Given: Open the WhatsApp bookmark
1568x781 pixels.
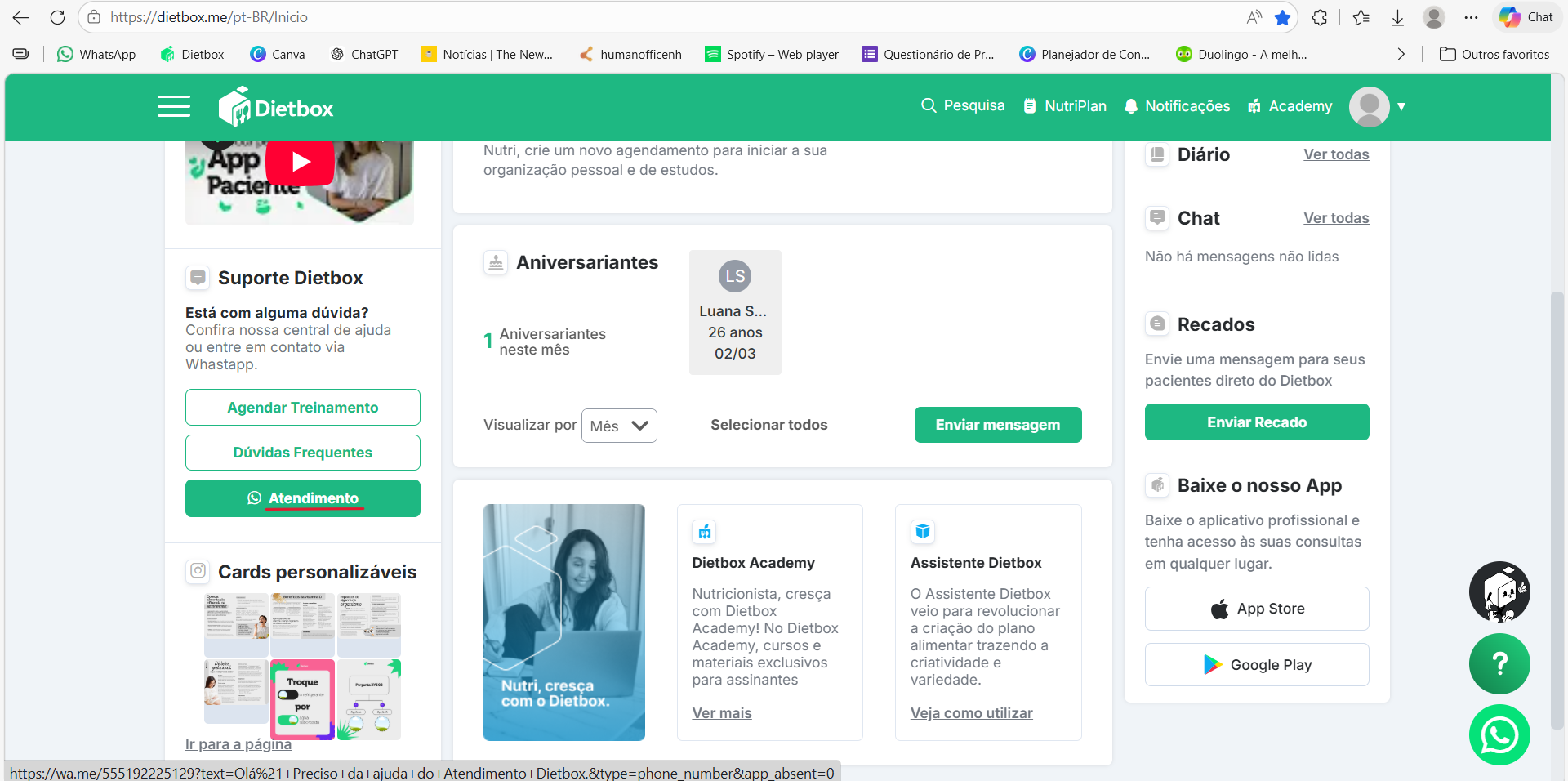Looking at the screenshot, I should tap(96, 54).
